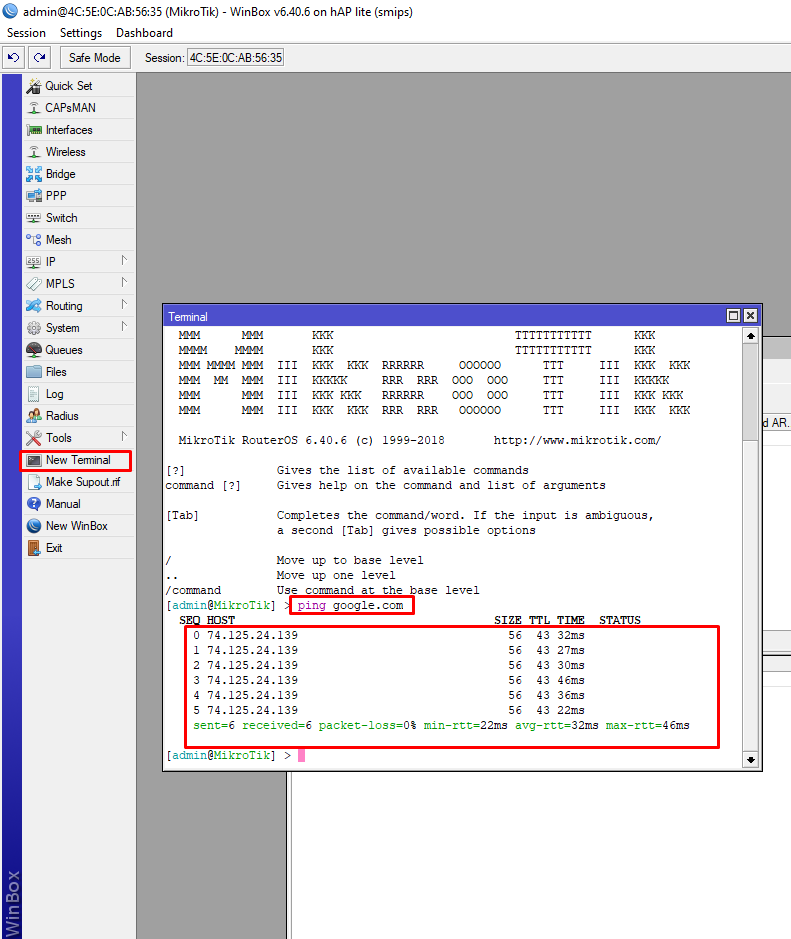Open the Bridge icon in sidebar
The height and width of the screenshot is (939, 791).
(x=34, y=174)
